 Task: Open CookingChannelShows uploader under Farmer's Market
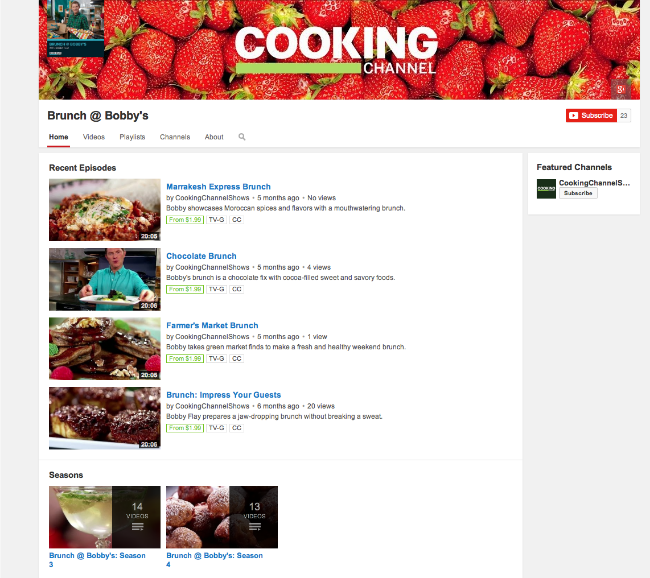click(x=212, y=337)
